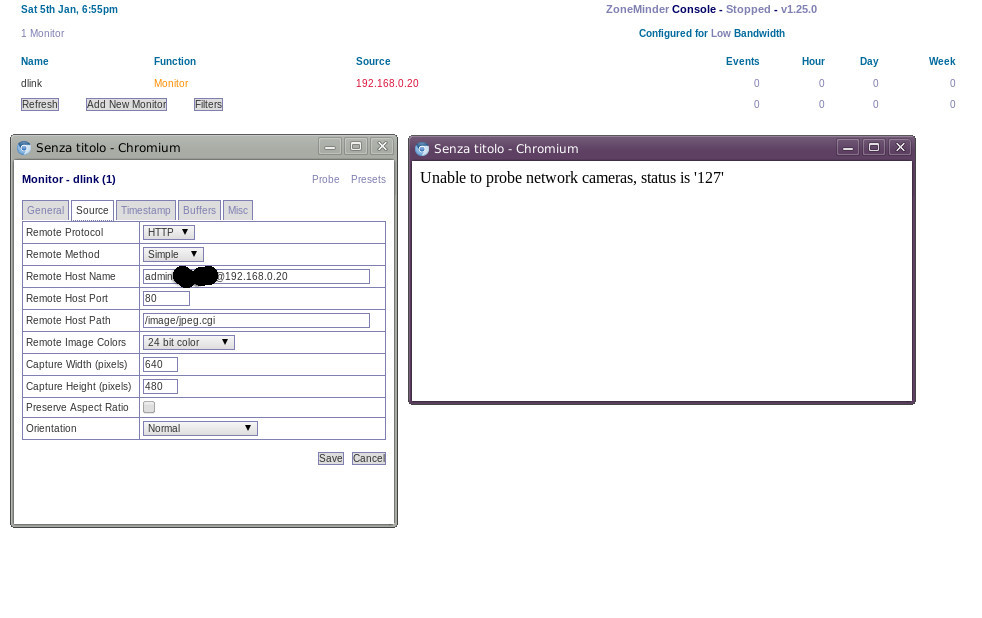Maximize the Monitor dlink Chromium window
Image resolution: width=982 pixels, height=618 pixels.
(x=356, y=147)
